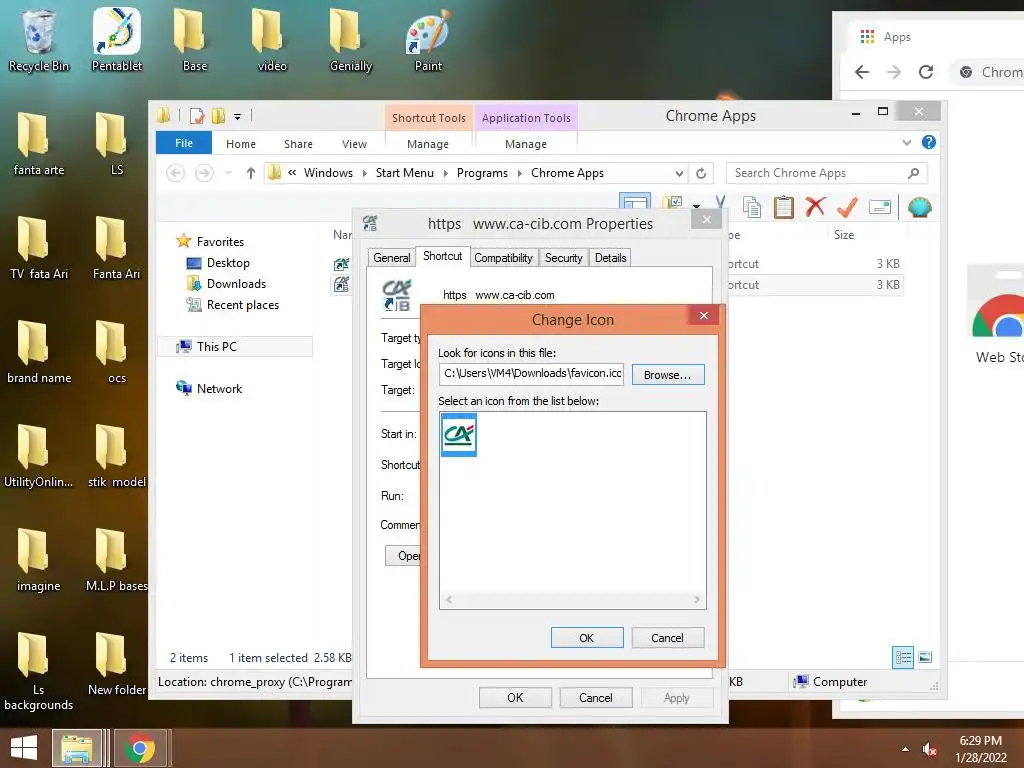Switch to the Compatibility tab in Properties

504,258
